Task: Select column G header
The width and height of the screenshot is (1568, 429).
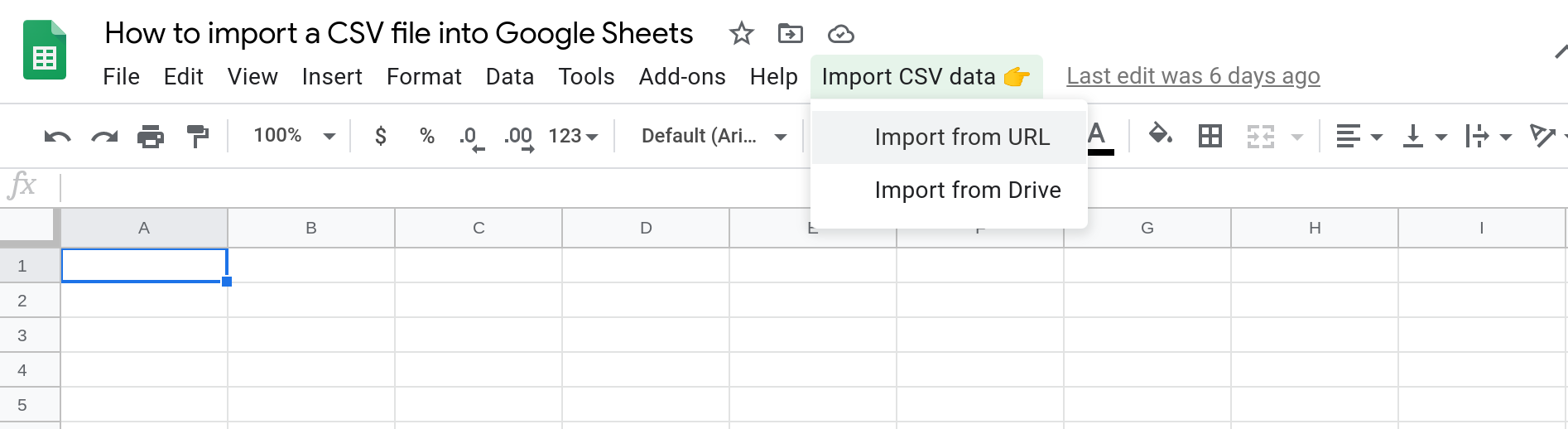Action: pyautogui.click(x=1147, y=228)
